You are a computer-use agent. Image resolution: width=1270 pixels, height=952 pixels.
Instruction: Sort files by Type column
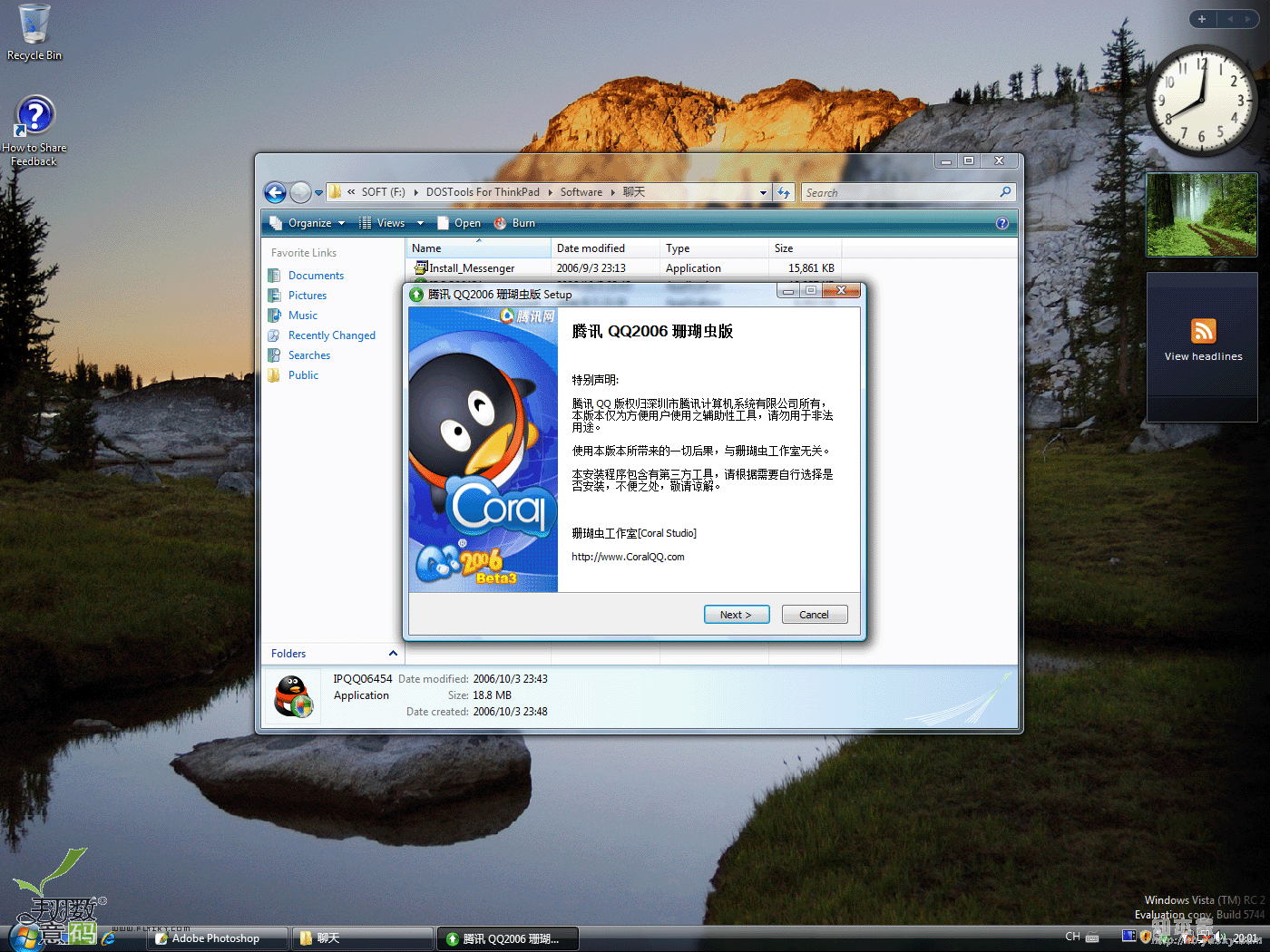[714, 248]
